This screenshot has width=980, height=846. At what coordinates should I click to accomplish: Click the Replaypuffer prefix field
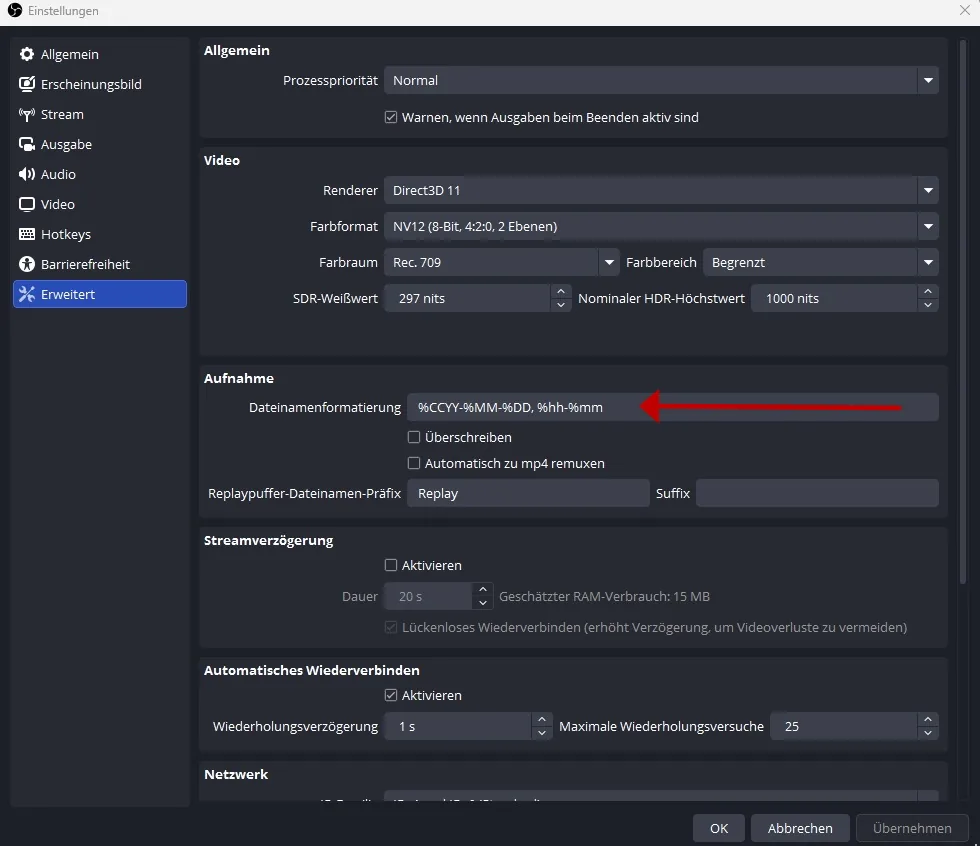click(x=528, y=494)
